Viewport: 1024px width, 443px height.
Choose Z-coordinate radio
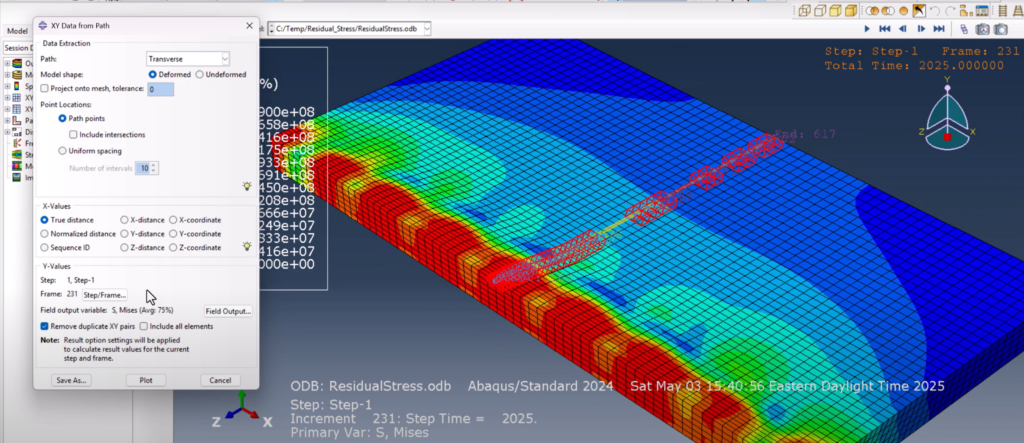click(x=173, y=248)
